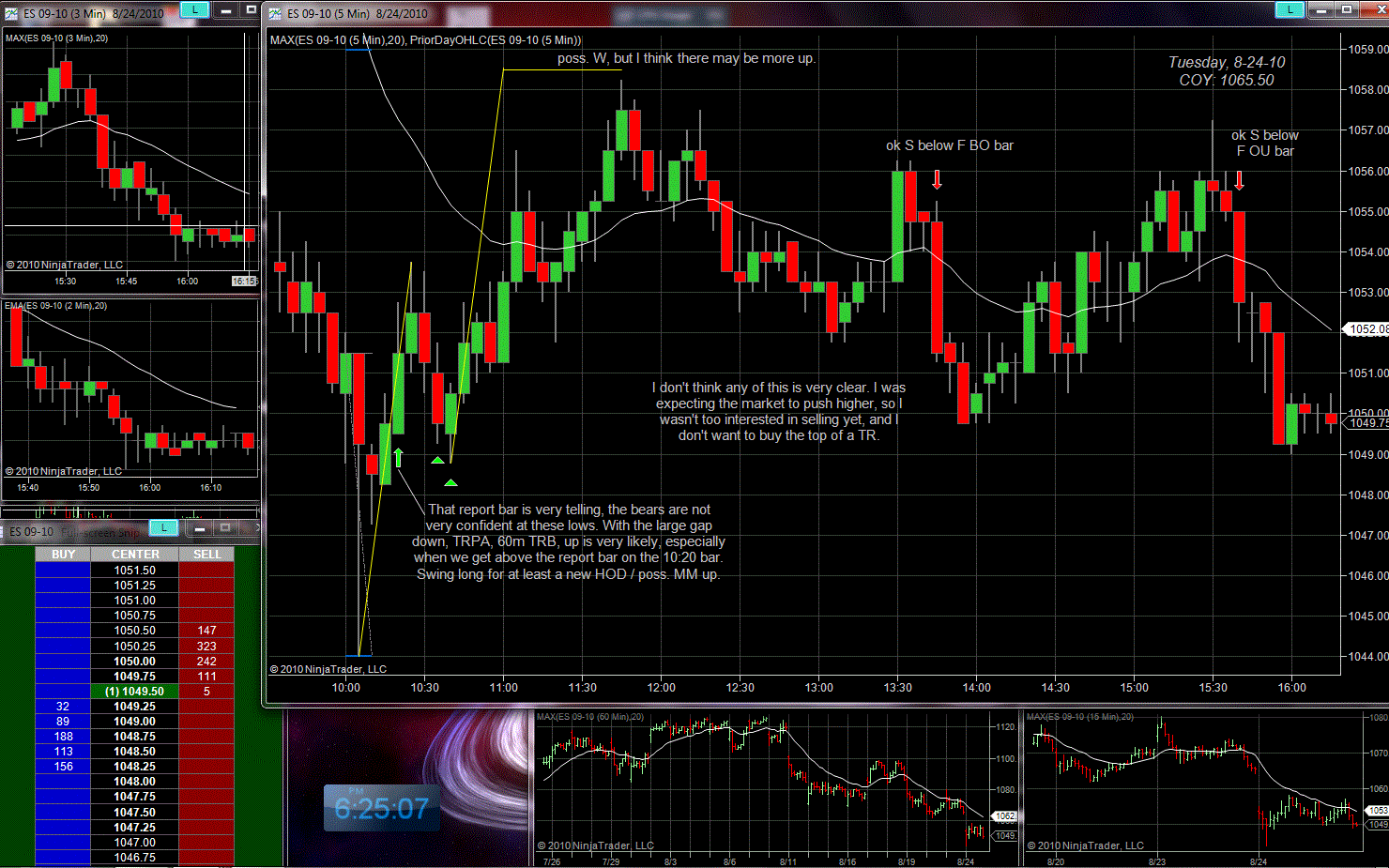Viewport: 1389px width, 868px height.
Task: Select green up arrow near the report bar
Action: click(x=398, y=458)
